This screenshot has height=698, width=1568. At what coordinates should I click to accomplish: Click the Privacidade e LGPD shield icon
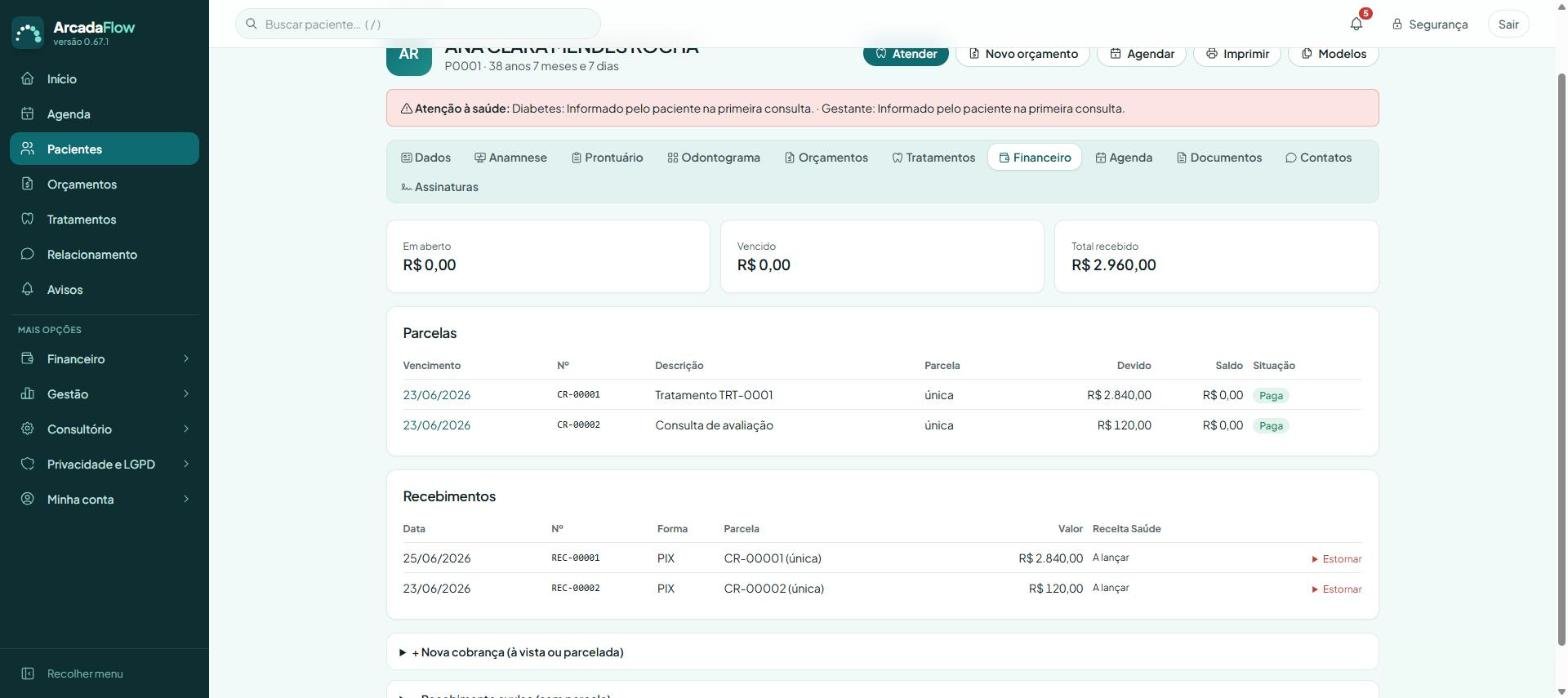tap(28, 464)
